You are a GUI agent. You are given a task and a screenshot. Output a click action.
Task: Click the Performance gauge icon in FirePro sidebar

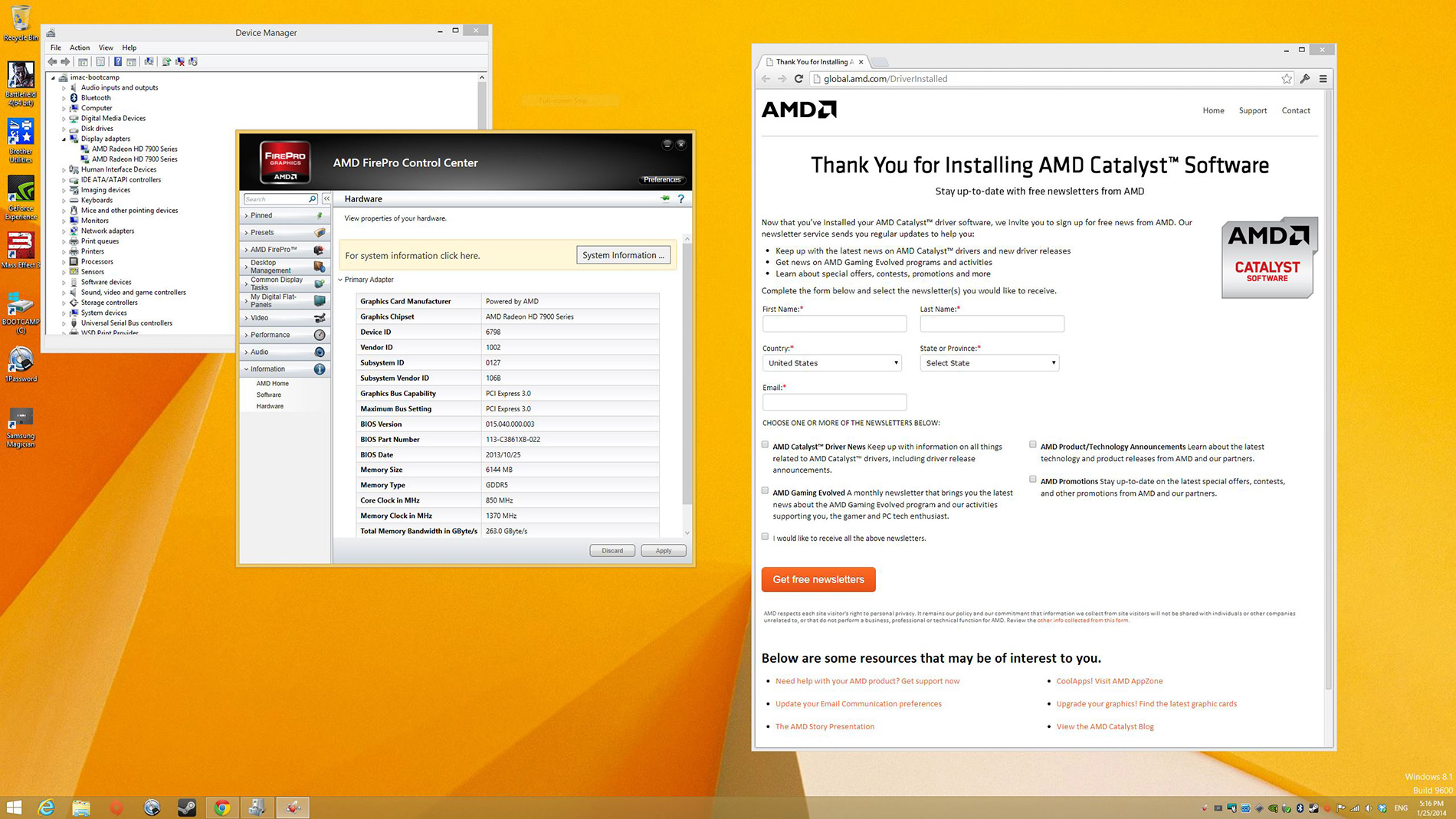[320, 335]
